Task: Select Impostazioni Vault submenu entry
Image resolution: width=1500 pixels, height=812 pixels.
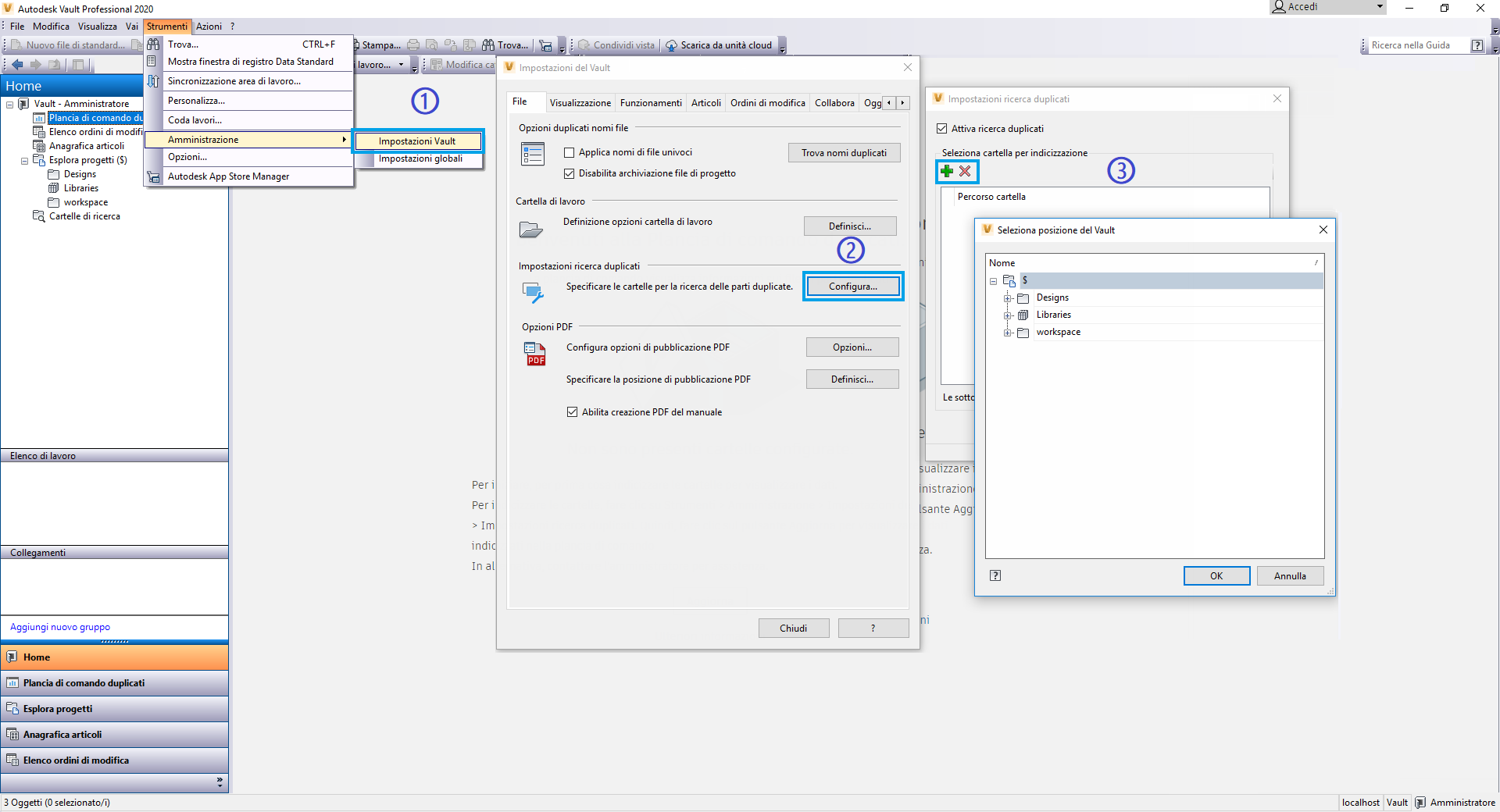Action: click(x=417, y=141)
